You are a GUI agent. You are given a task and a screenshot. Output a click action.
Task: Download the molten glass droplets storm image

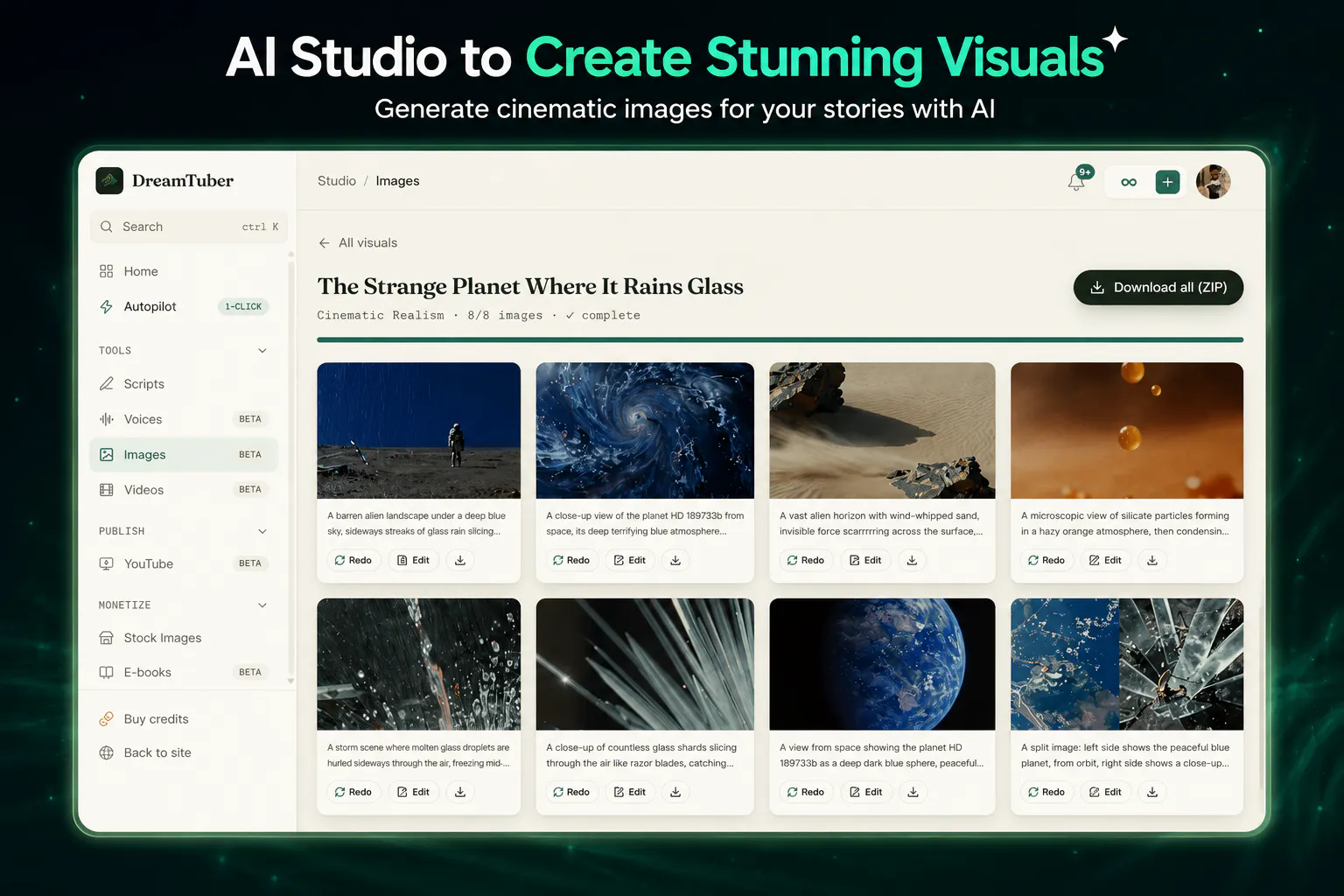(460, 792)
